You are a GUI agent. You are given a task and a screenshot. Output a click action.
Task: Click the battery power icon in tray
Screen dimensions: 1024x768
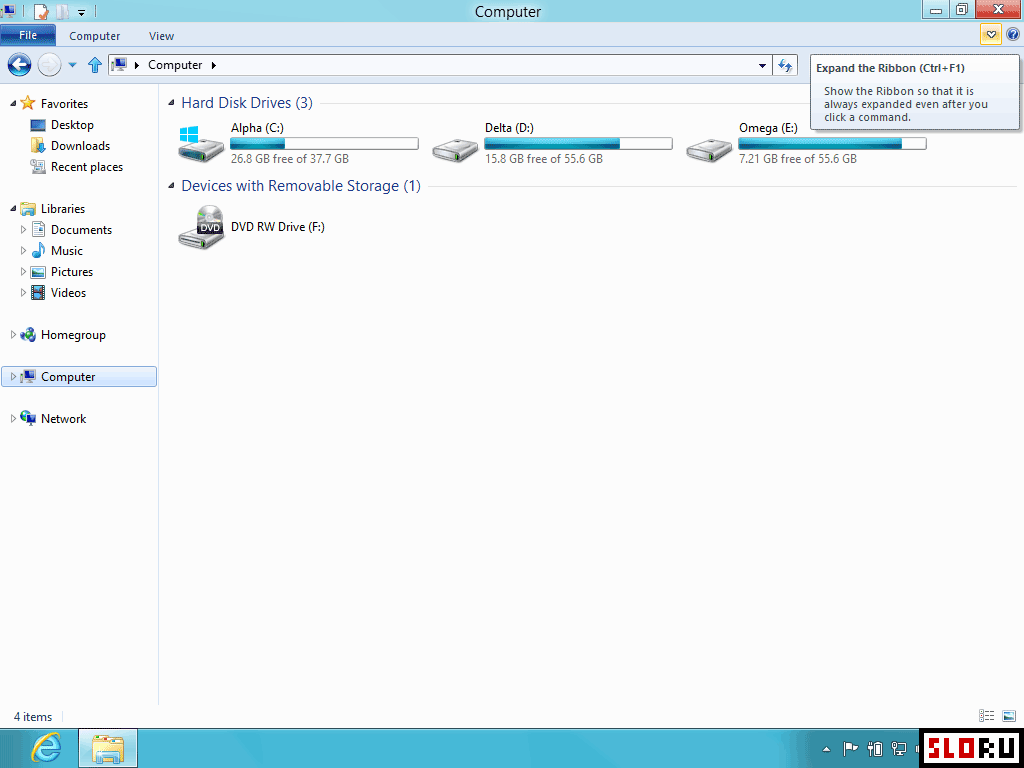(875, 748)
